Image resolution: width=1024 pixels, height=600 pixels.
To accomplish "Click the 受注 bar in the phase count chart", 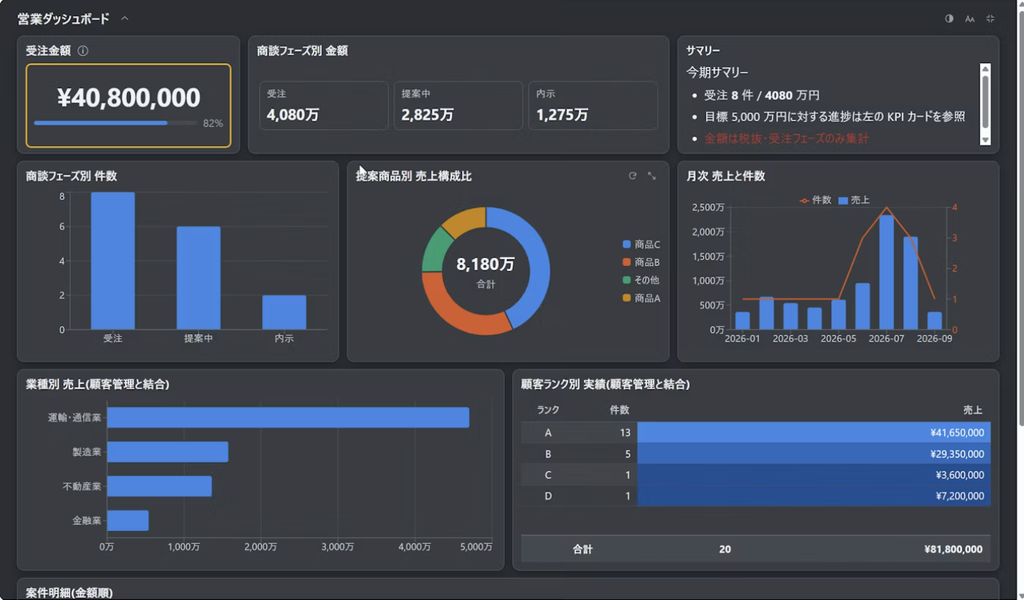I will click(x=112, y=261).
